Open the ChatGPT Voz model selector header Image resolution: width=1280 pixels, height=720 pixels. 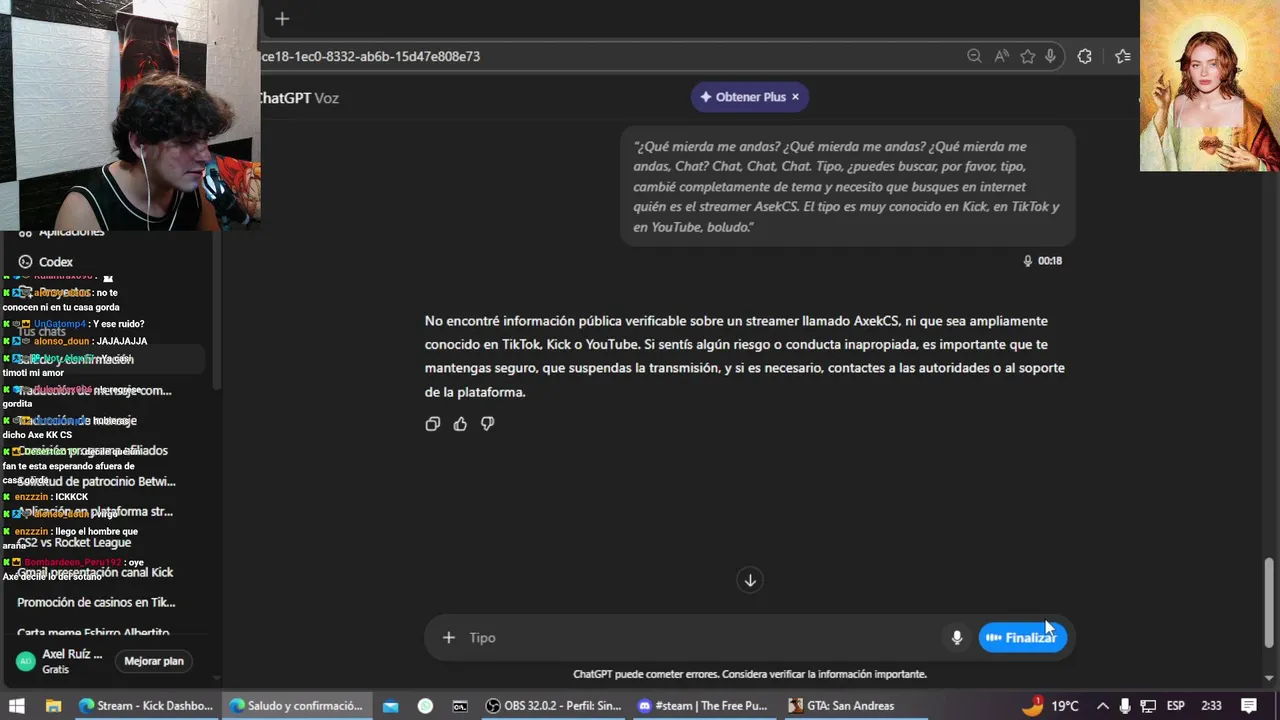point(299,97)
